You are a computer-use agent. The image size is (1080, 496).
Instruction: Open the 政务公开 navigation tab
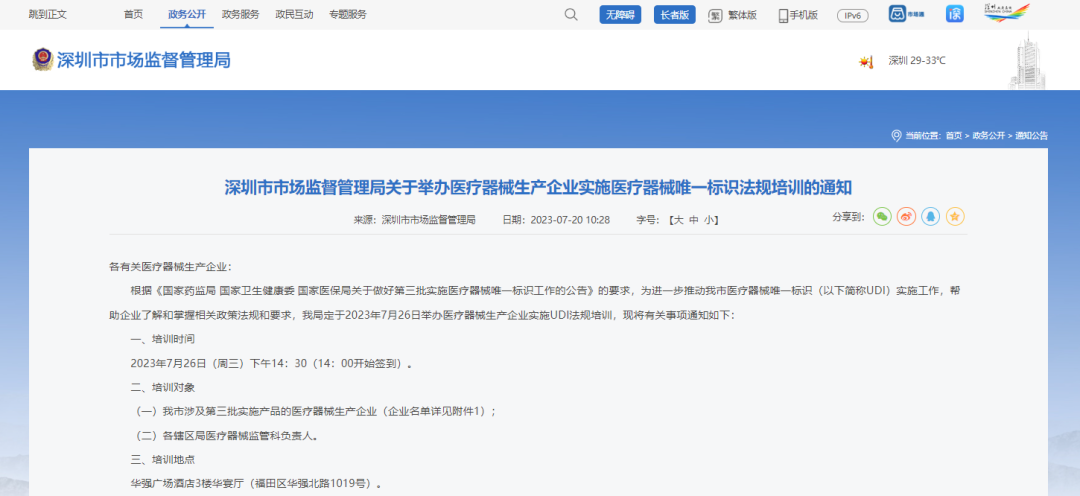click(x=187, y=14)
